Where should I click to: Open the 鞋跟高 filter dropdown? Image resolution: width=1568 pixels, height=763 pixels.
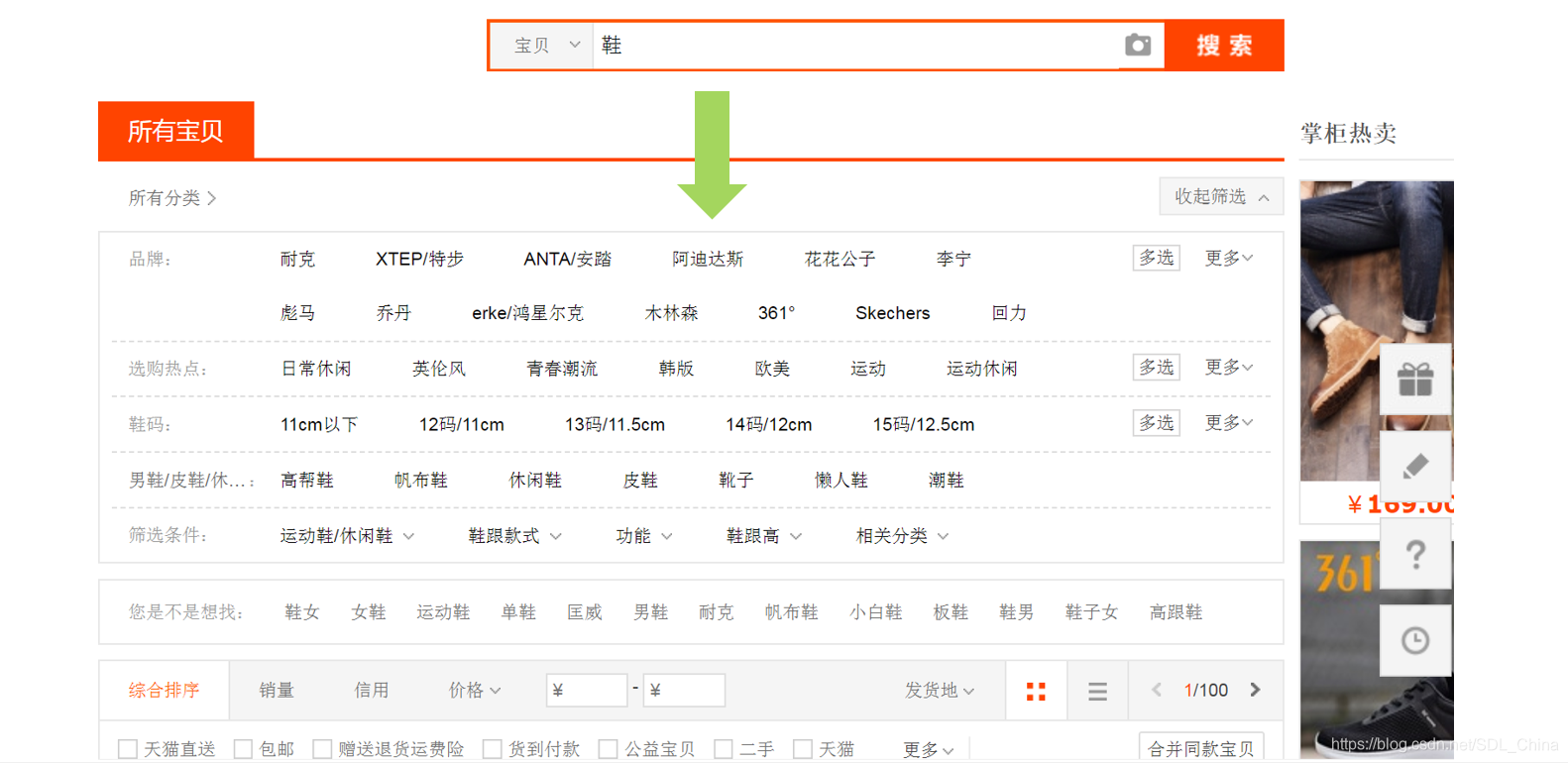[x=764, y=536]
